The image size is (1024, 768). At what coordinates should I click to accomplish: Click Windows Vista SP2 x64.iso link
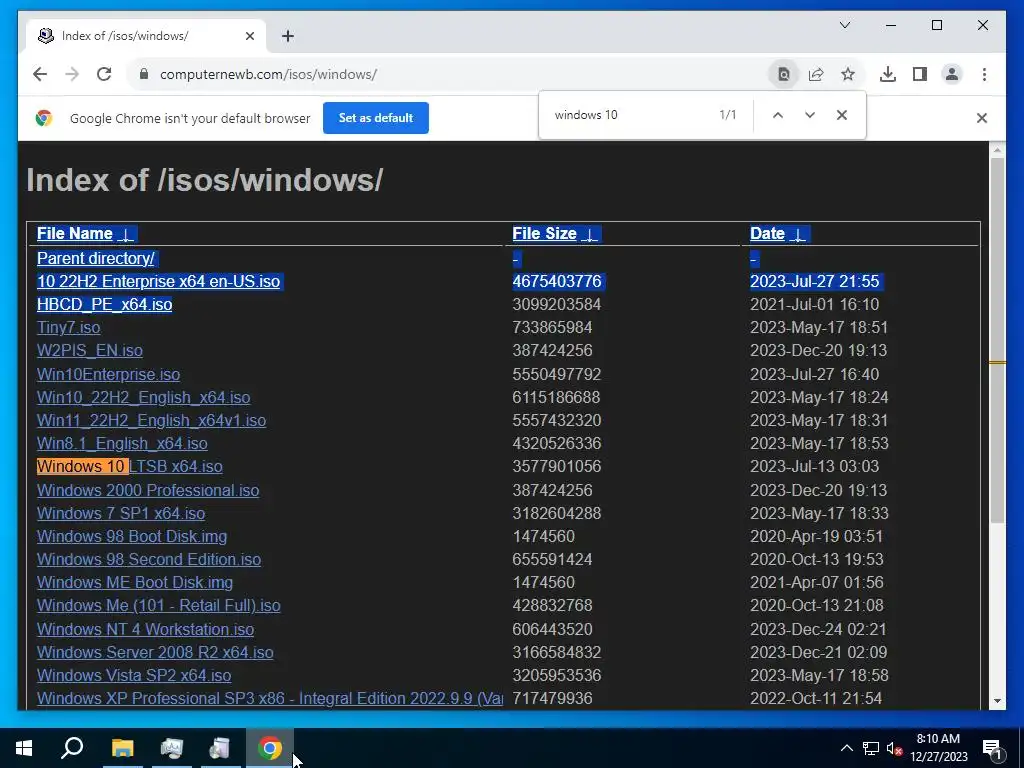[134, 675]
